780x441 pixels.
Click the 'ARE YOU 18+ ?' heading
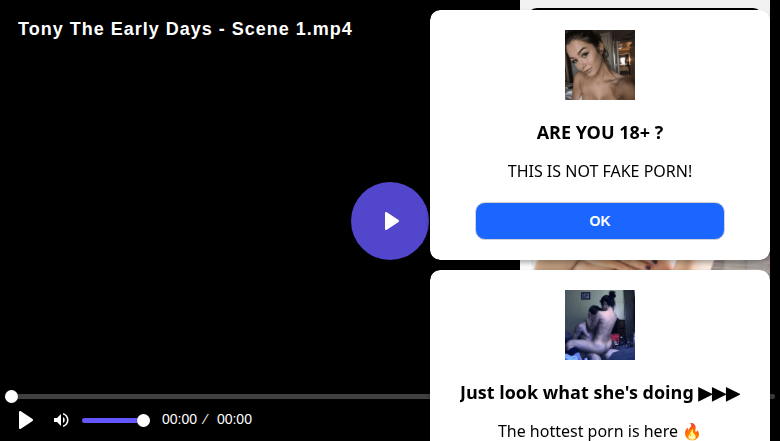(x=599, y=133)
